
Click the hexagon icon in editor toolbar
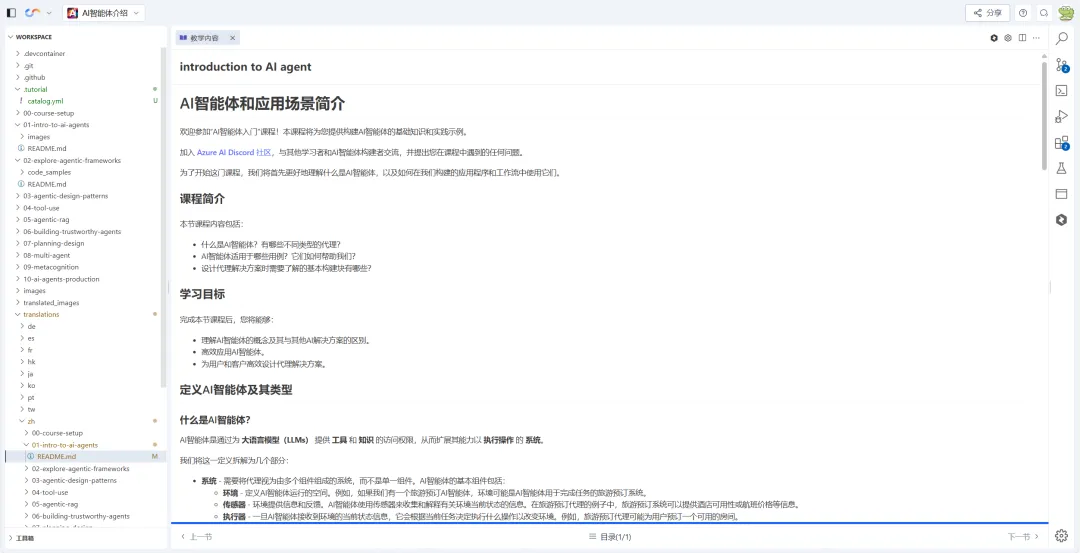tap(994, 38)
